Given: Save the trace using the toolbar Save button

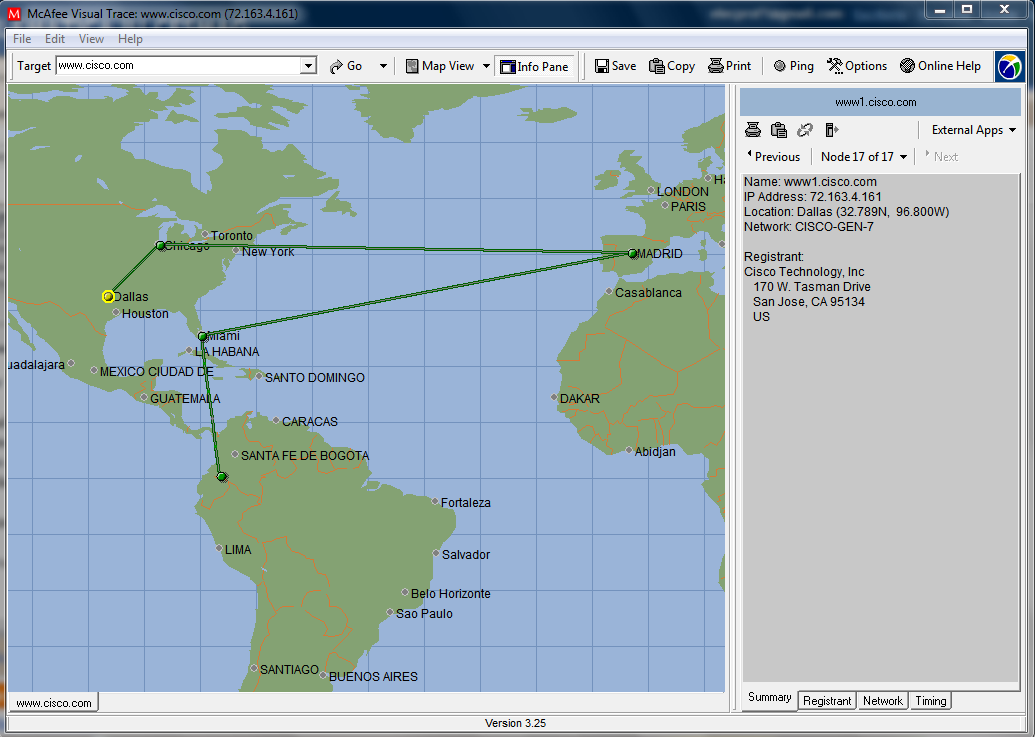Looking at the screenshot, I should [615, 66].
